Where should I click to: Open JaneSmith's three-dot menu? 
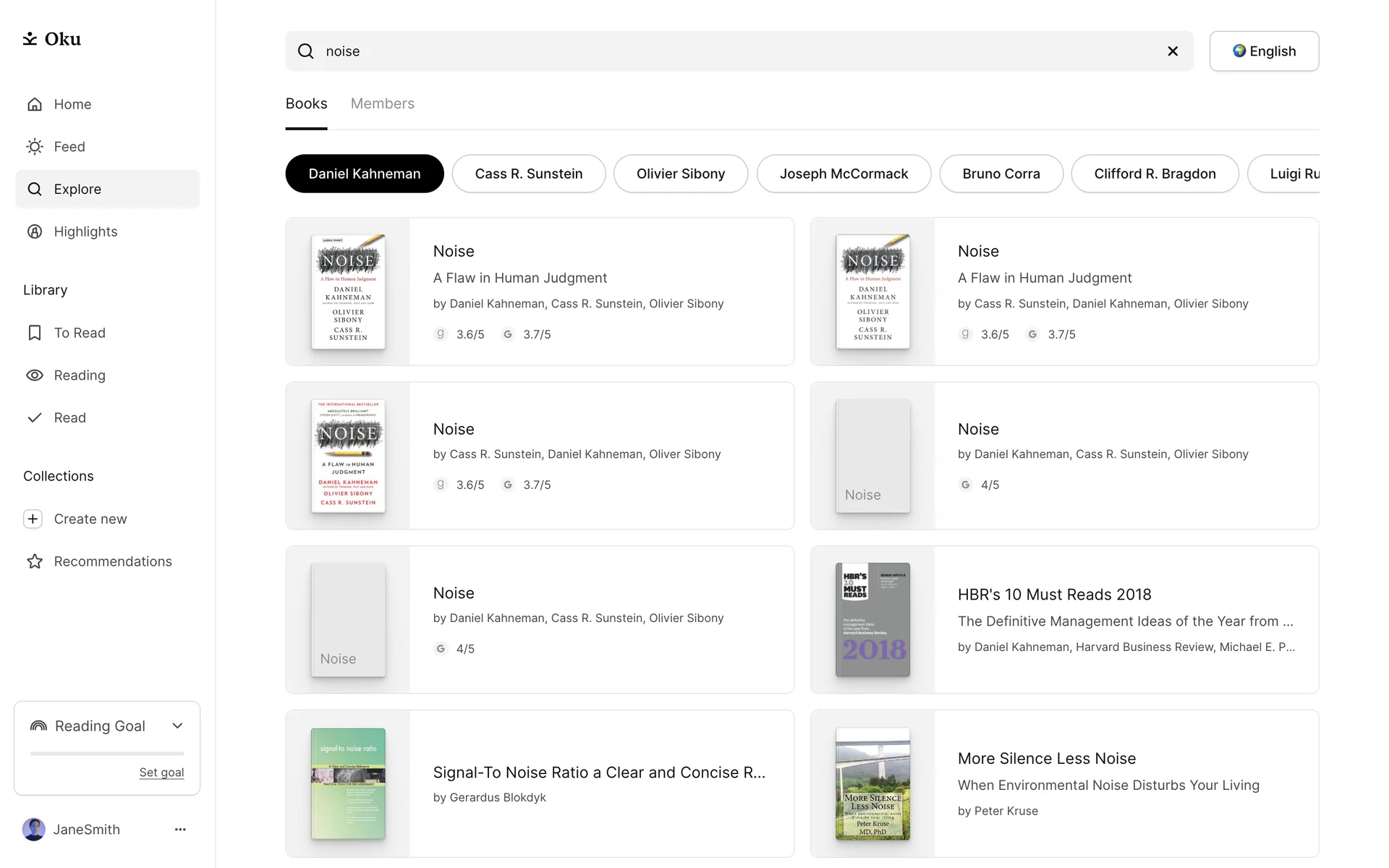pos(180,830)
